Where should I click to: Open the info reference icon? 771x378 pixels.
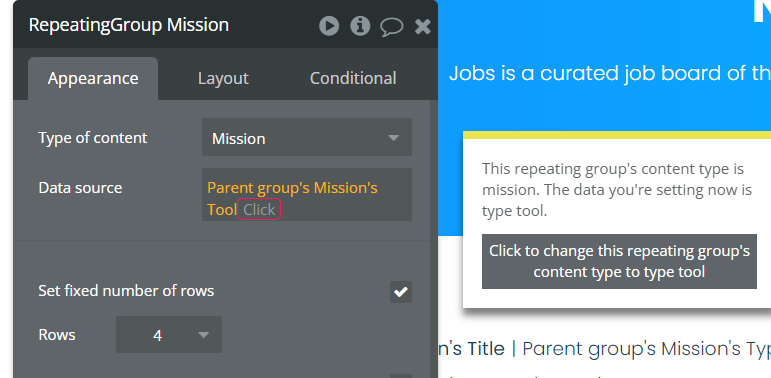pos(360,26)
